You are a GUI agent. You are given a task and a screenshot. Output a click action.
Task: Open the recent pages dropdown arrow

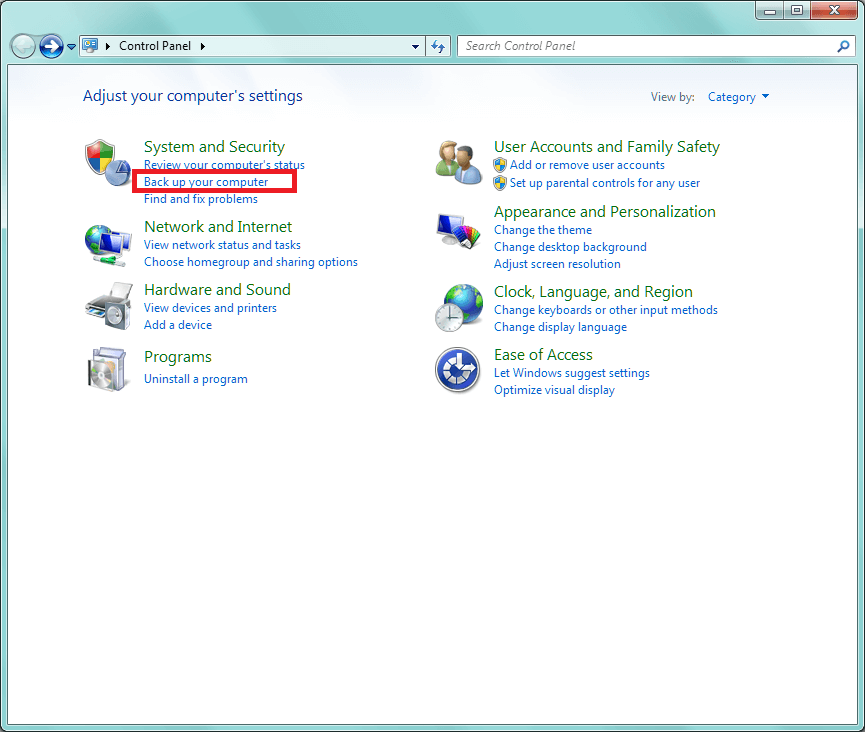(x=71, y=47)
